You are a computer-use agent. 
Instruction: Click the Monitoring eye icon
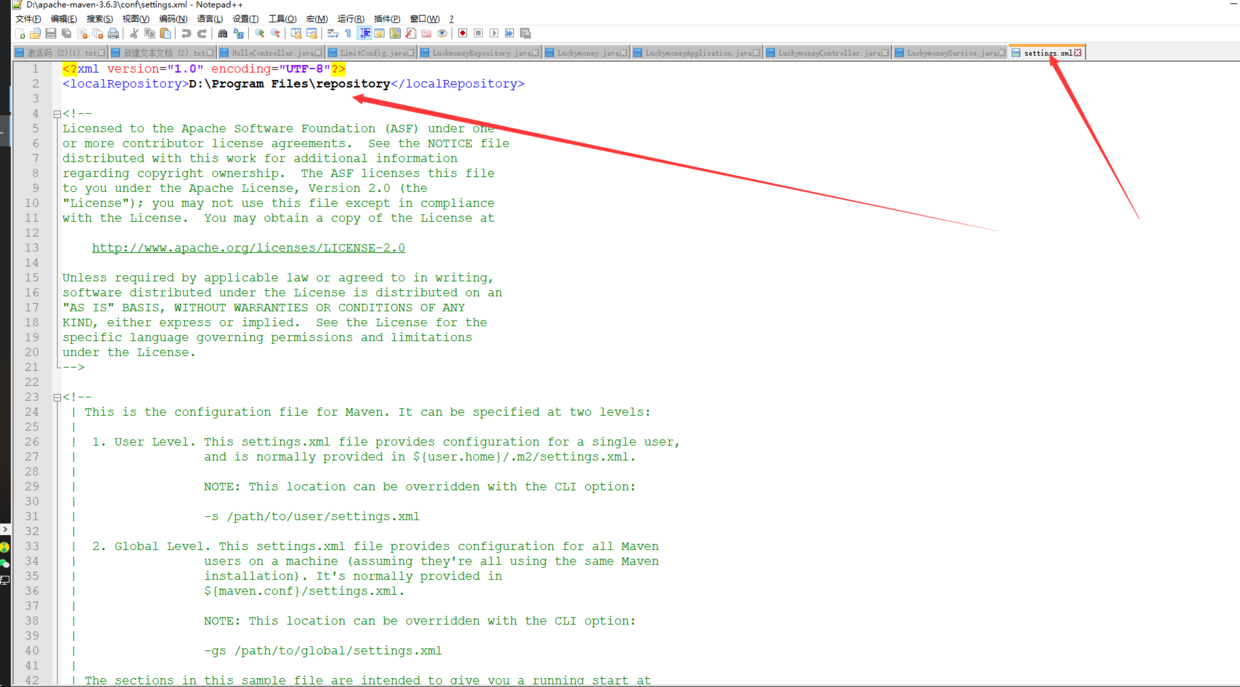coord(441,33)
